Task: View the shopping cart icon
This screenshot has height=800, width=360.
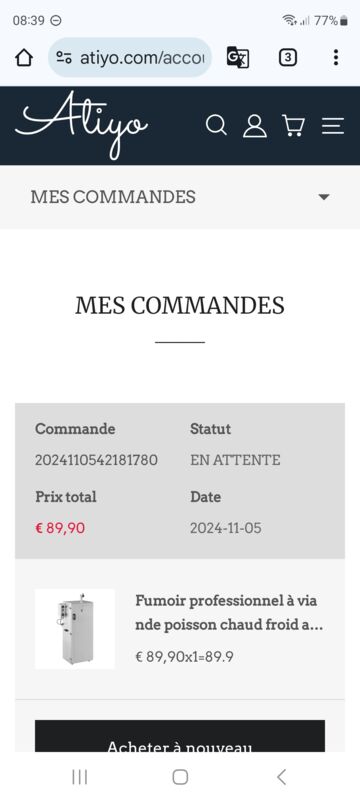Action: pos(293,126)
